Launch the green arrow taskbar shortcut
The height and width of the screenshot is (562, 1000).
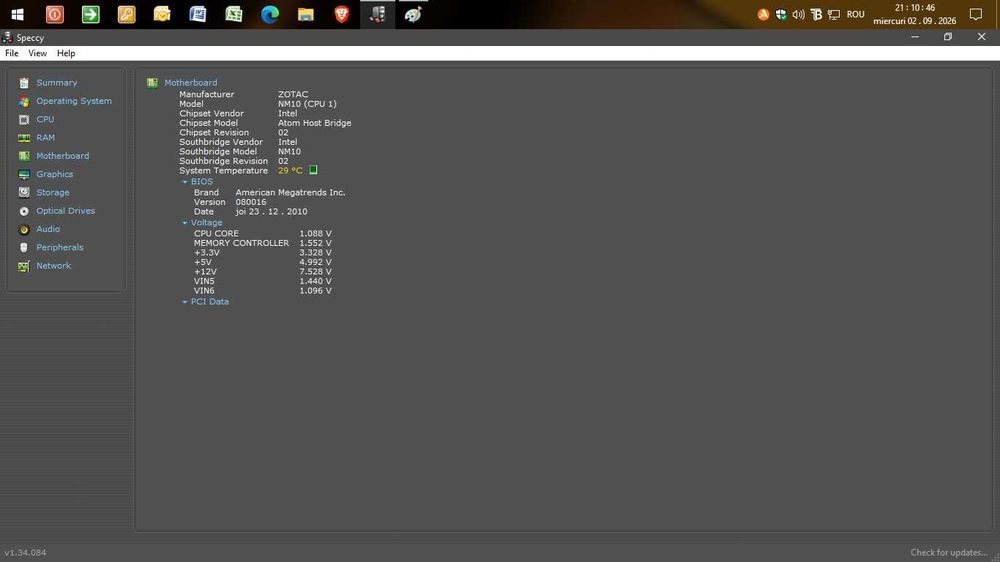91,14
